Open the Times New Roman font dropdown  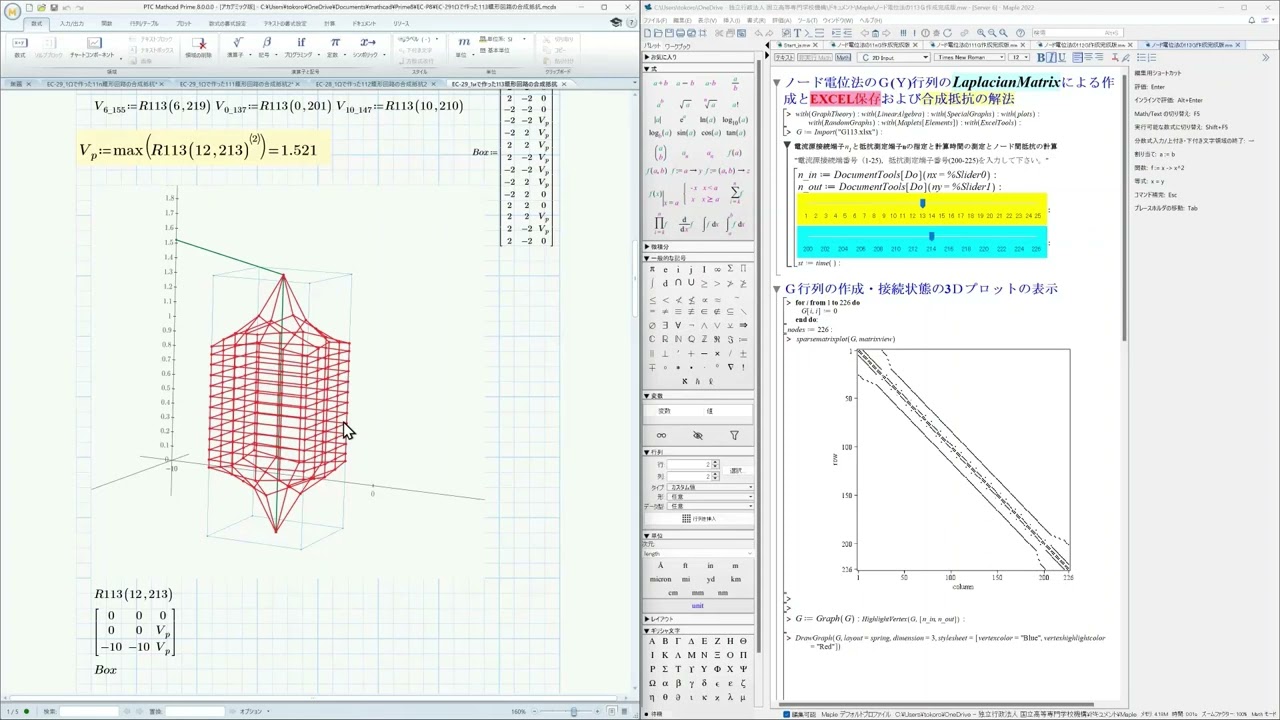coord(969,57)
